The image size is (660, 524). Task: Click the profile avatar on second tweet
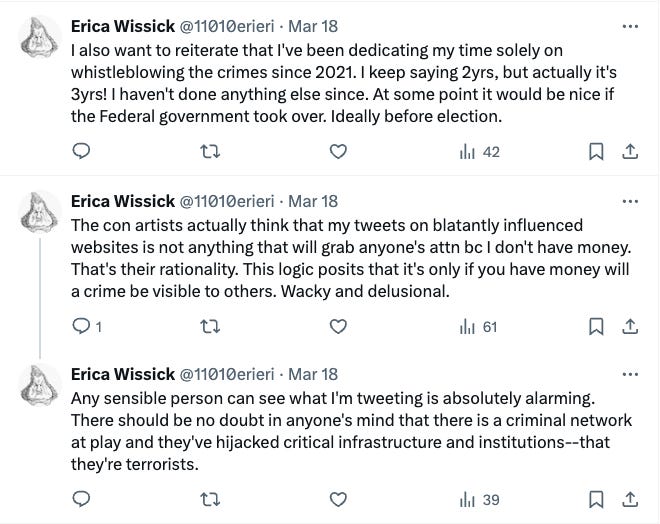point(39,212)
